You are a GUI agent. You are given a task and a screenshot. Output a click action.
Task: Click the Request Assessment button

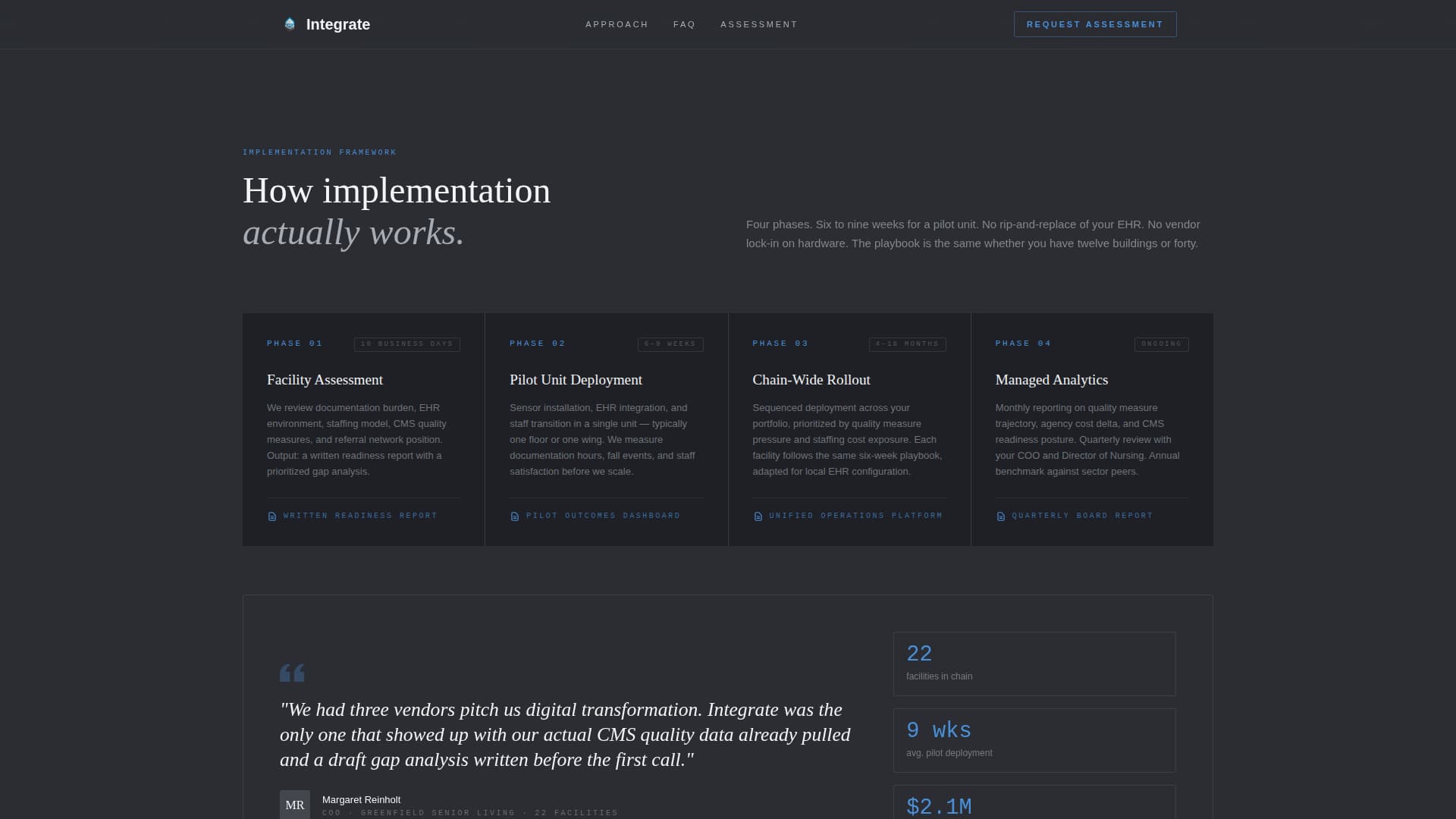(x=1095, y=24)
